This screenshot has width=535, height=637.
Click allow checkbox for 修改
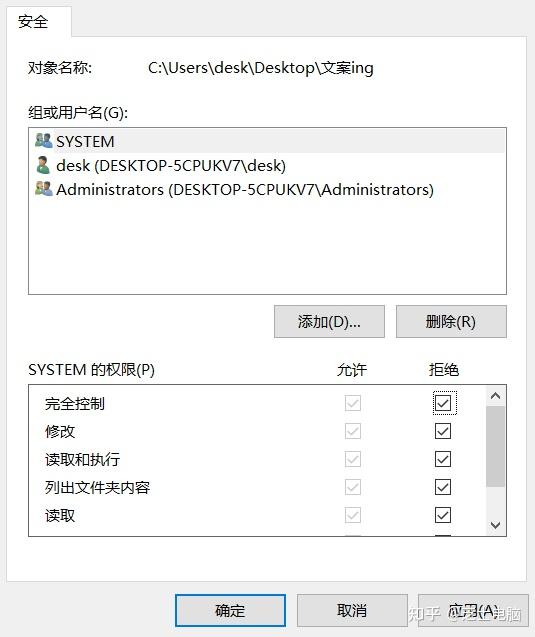click(x=353, y=431)
